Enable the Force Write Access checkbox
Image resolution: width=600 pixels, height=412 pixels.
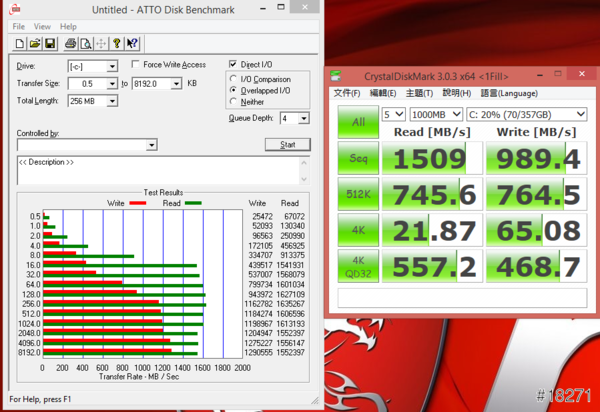coord(122,65)
